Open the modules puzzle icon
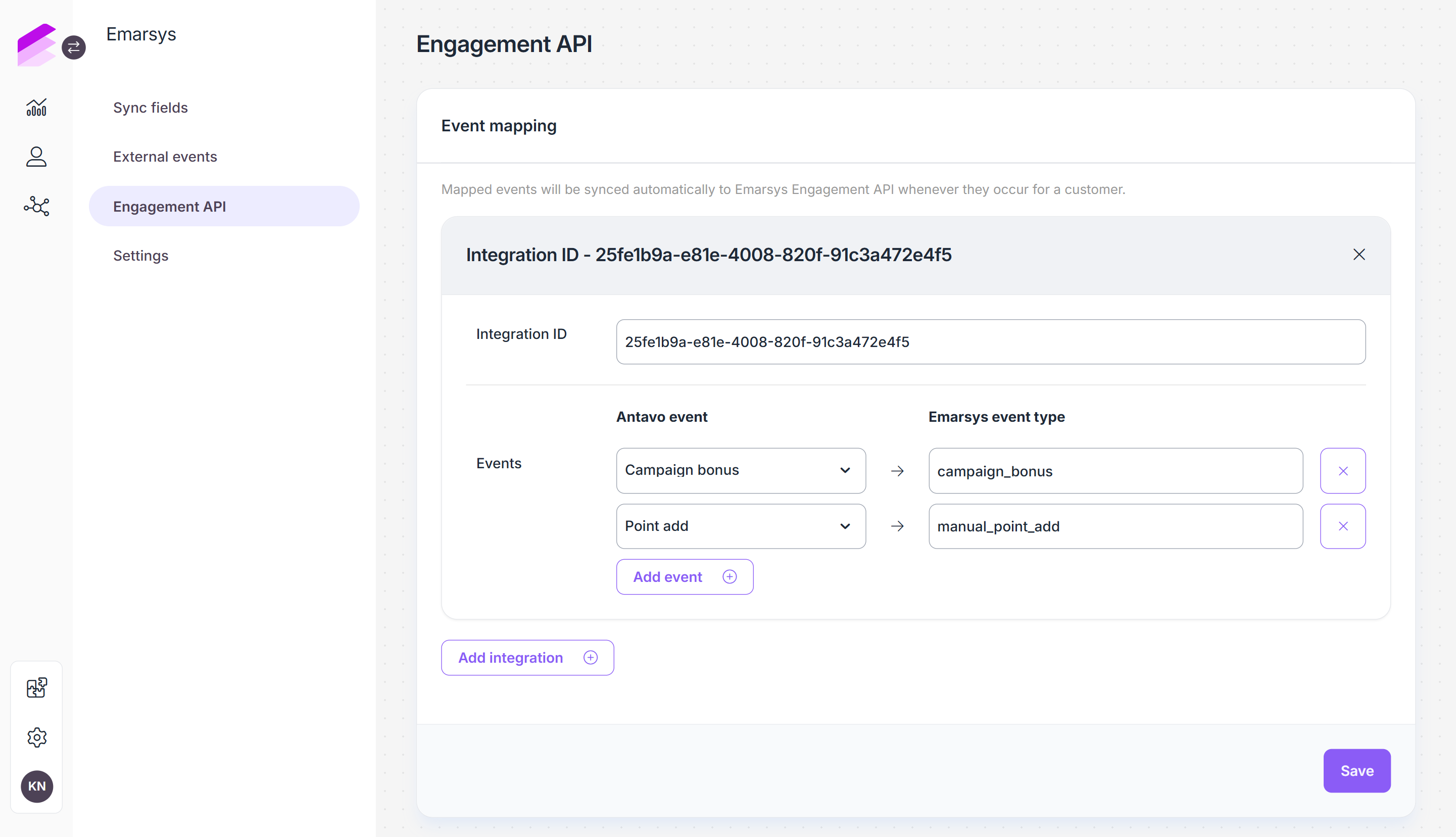The width and height of the screenshot is (1456, 837). (x=37, y=687)
